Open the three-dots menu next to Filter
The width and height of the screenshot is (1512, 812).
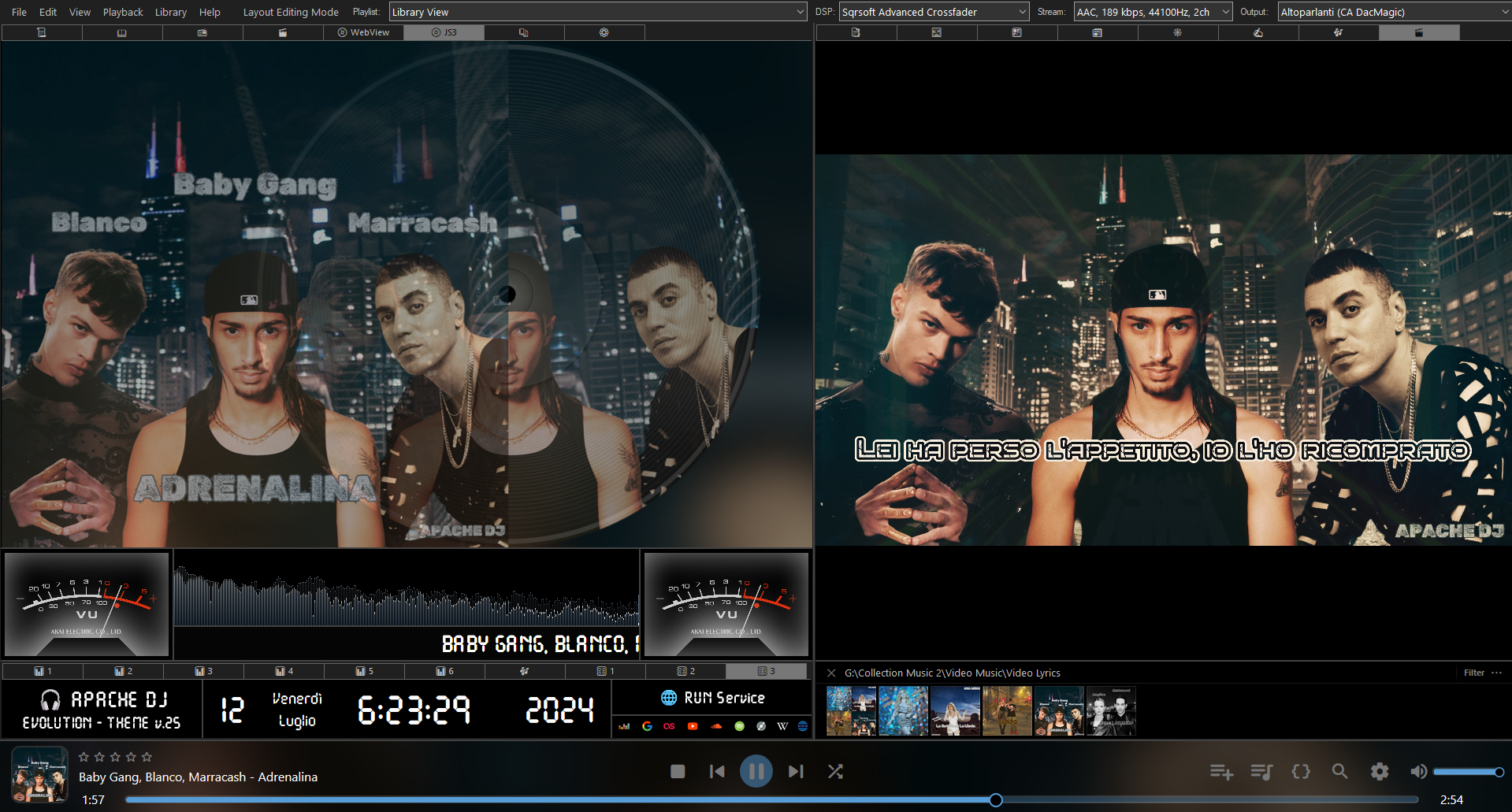pyautogui.click(x=1497, y=673)
